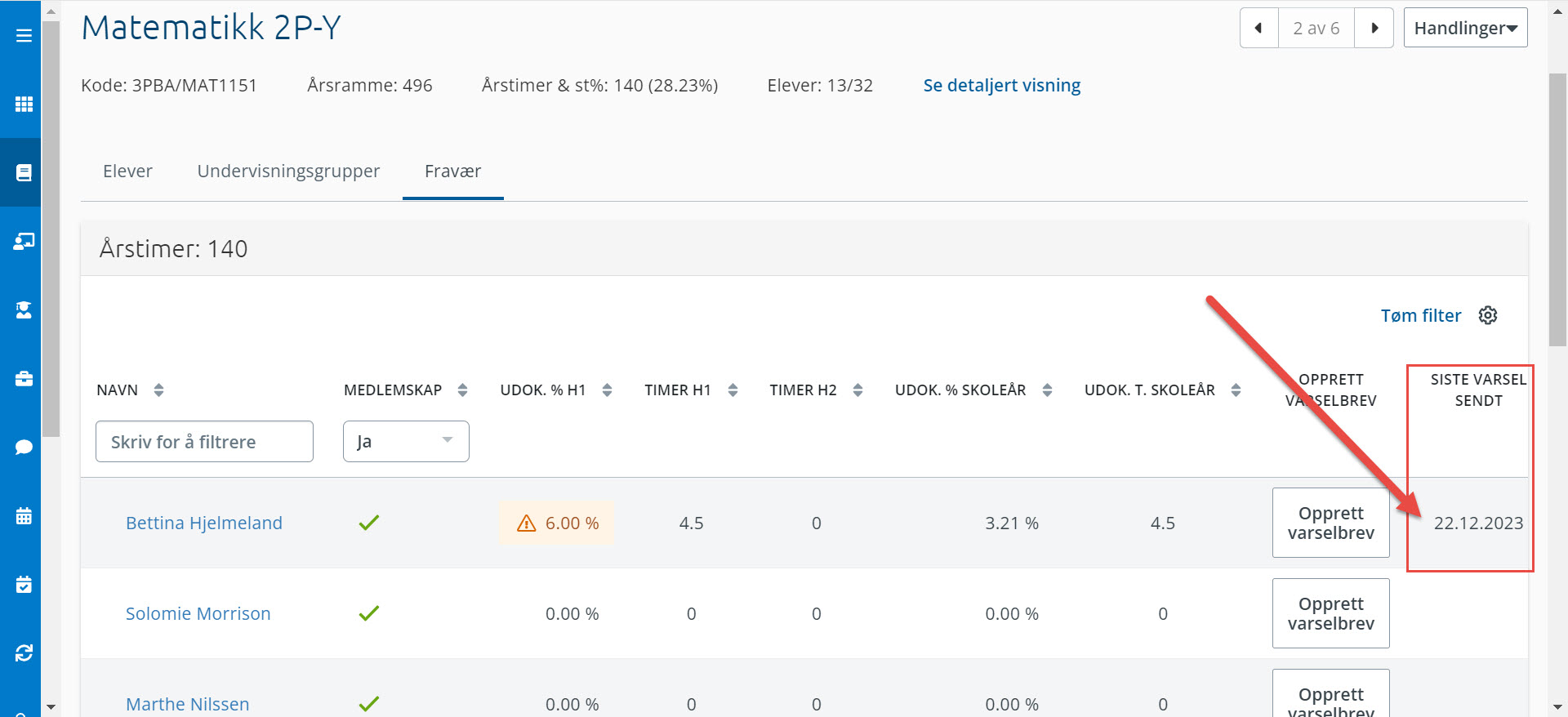This screenshot has height=717, width=1568.
Task: Click the Elever: 13/32 text
Action: pyautogui.click(x=820, y=86)
